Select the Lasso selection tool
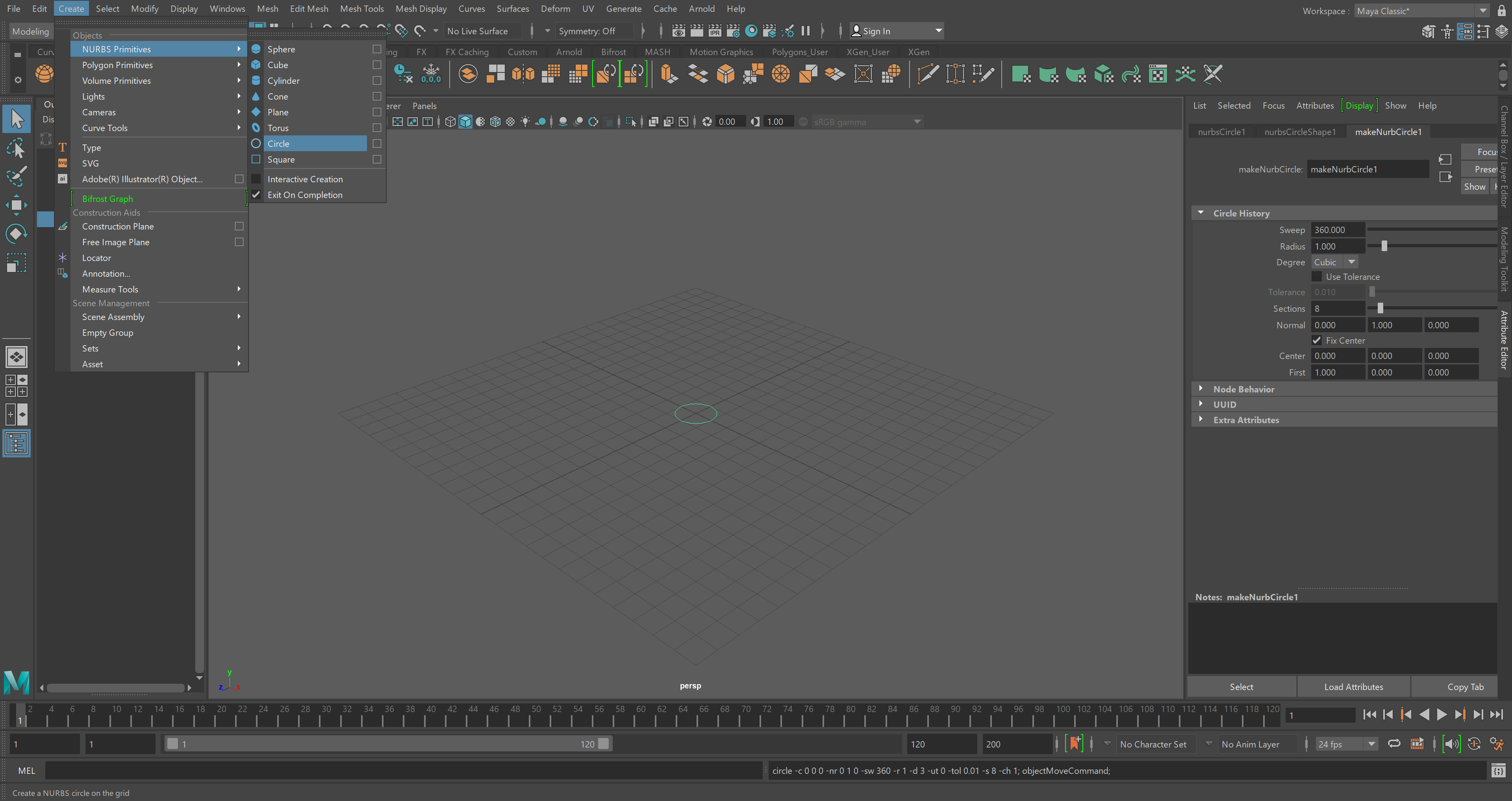1512x801 pixels. [16, 148]
